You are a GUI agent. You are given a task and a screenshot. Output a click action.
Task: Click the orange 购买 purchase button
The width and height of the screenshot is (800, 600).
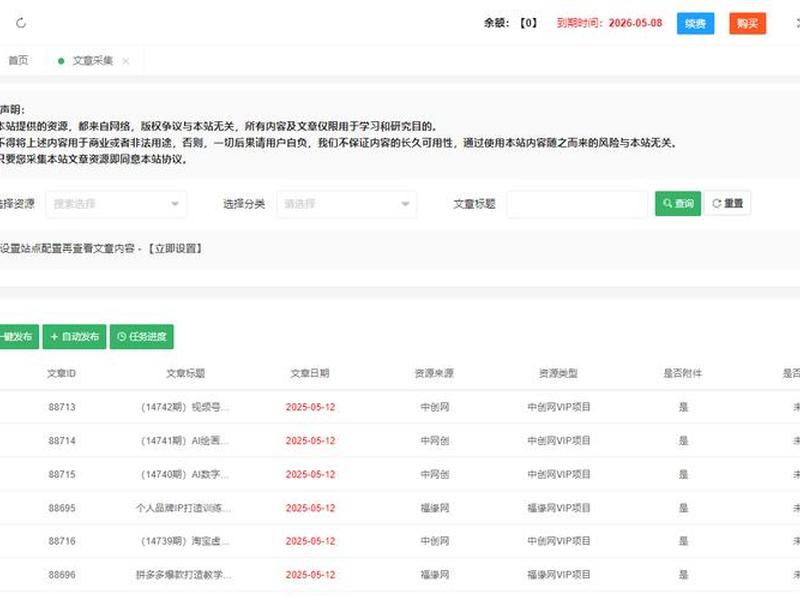click(747, 23)
